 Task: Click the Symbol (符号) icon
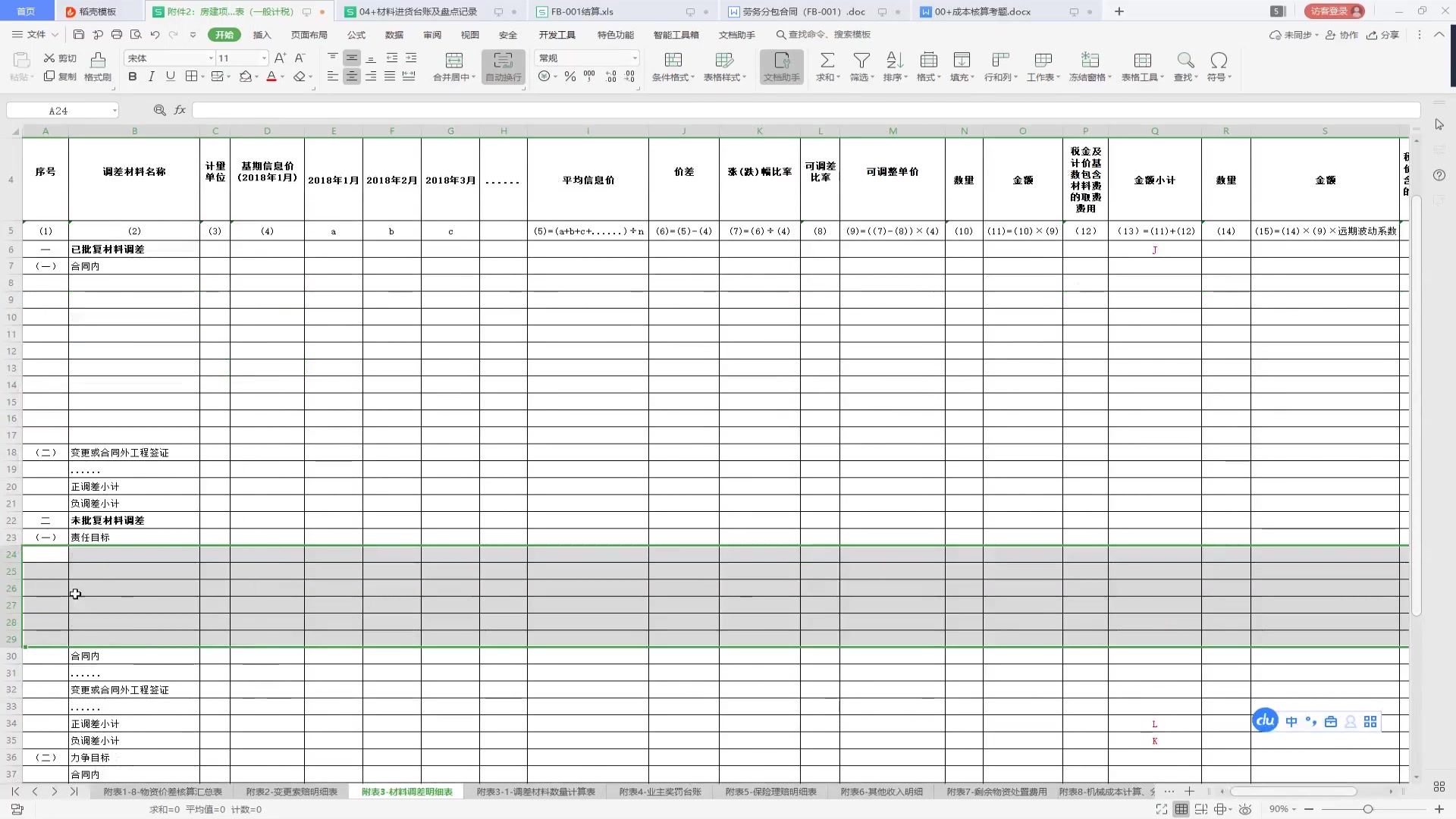1219,61
